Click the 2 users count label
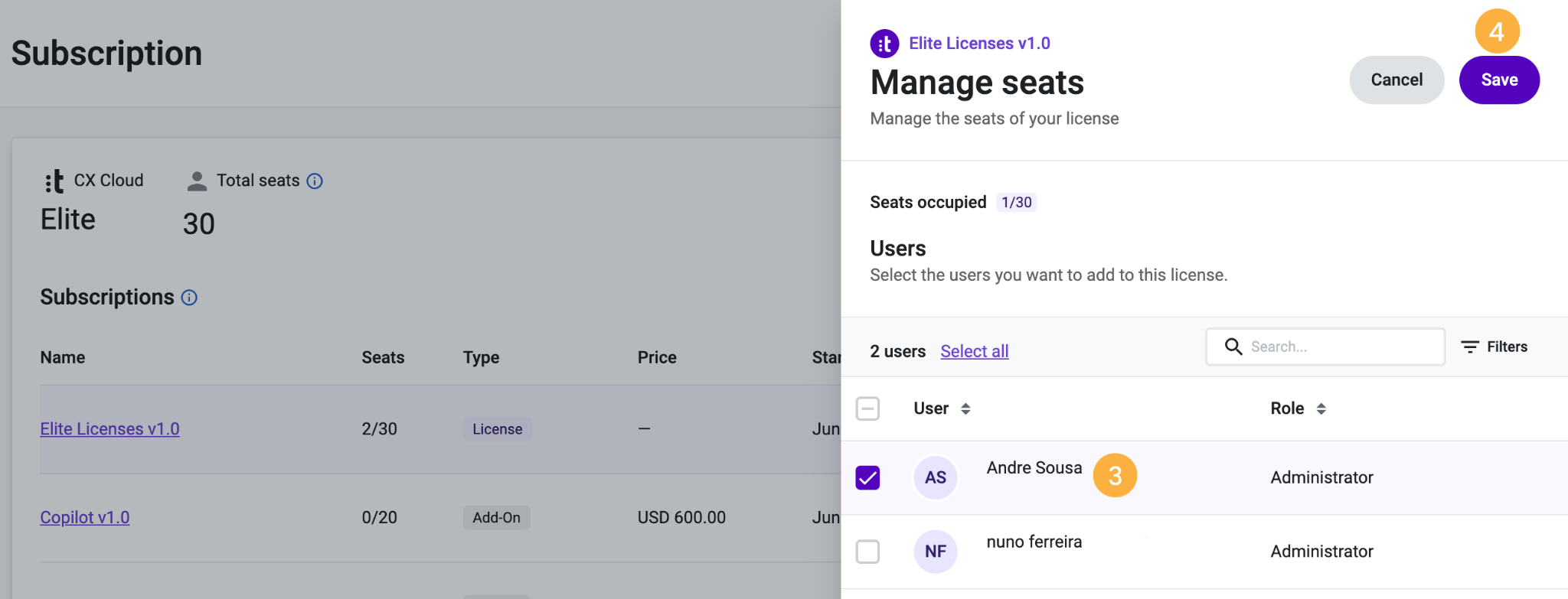This screenshot has height=599, width=1568. (897, 351)
